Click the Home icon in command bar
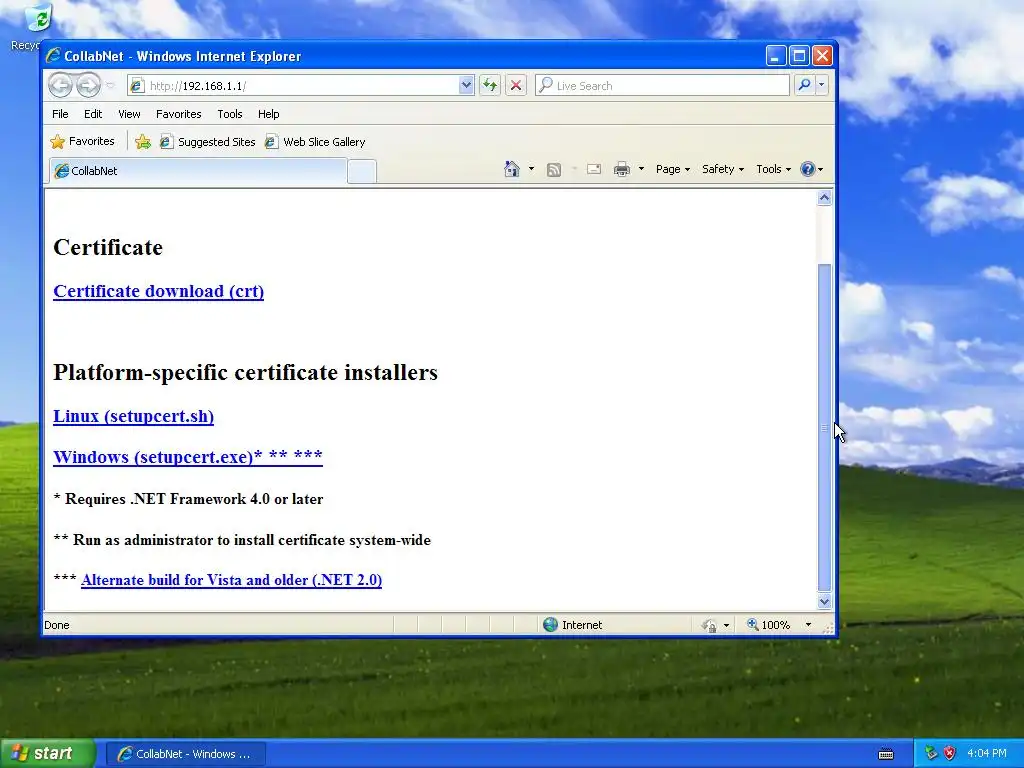The image size is (1024, 768). pos(512,169)
